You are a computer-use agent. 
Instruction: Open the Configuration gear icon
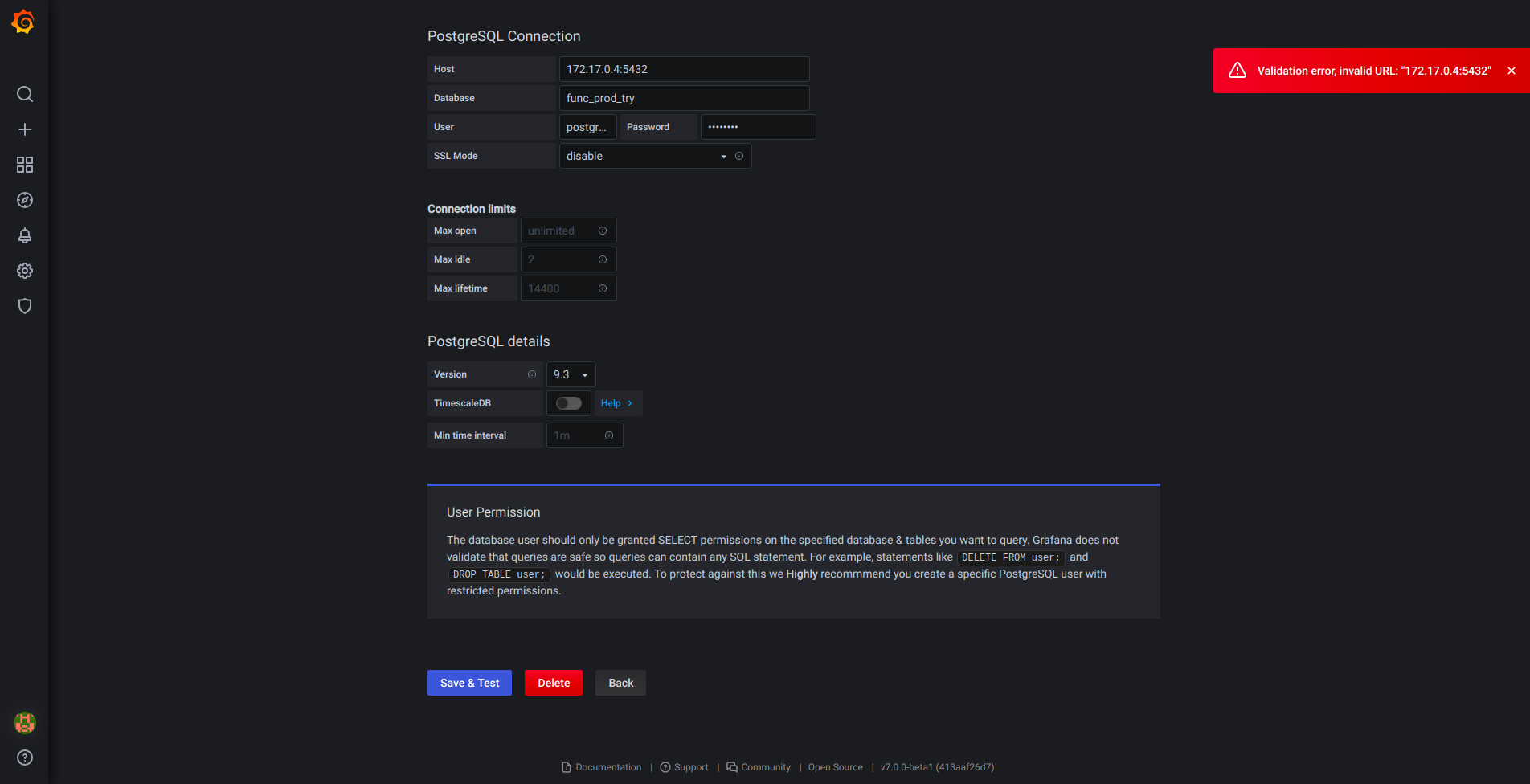point(25,271)
